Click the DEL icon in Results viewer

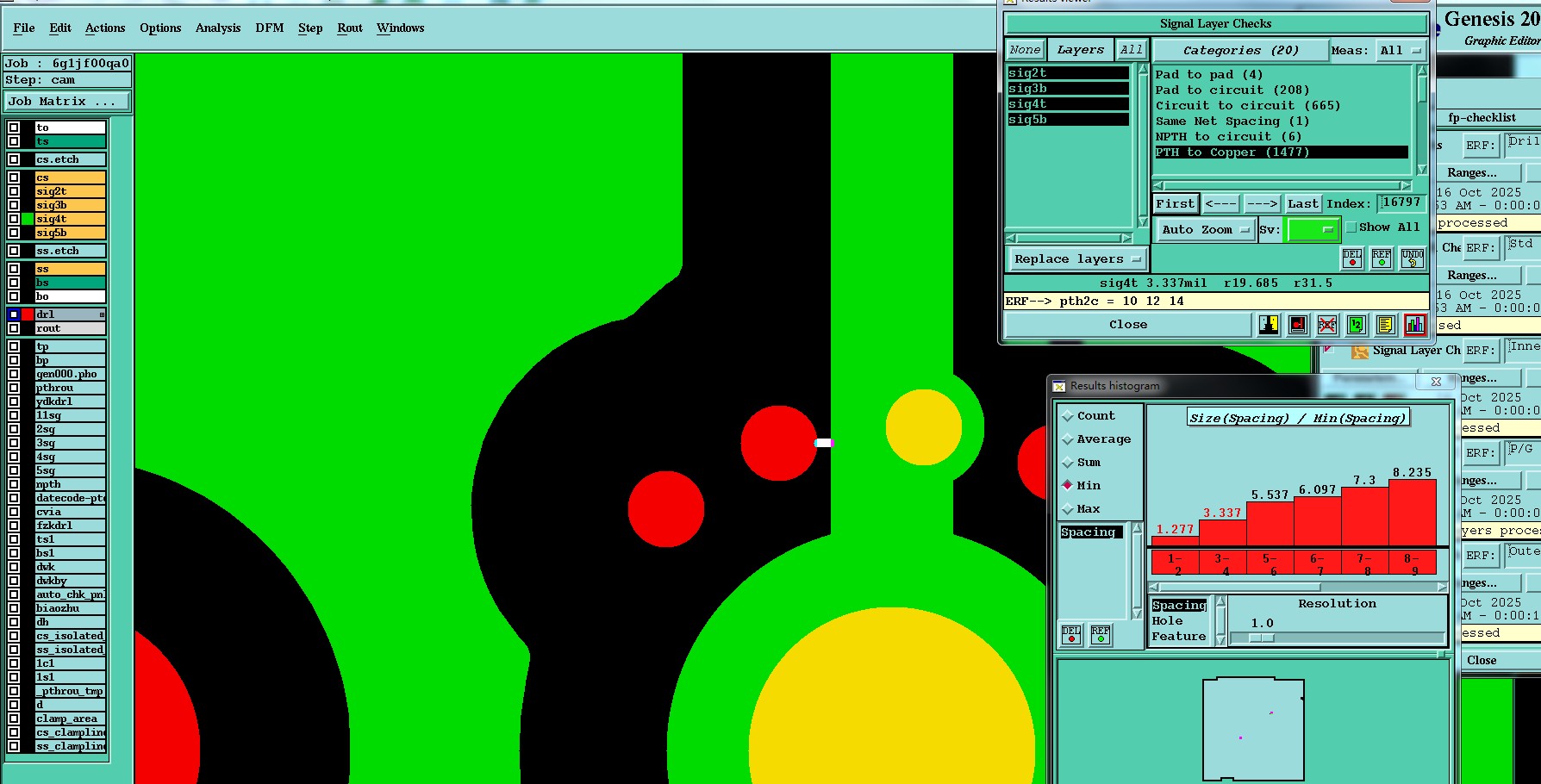[x=1352, y=258]
